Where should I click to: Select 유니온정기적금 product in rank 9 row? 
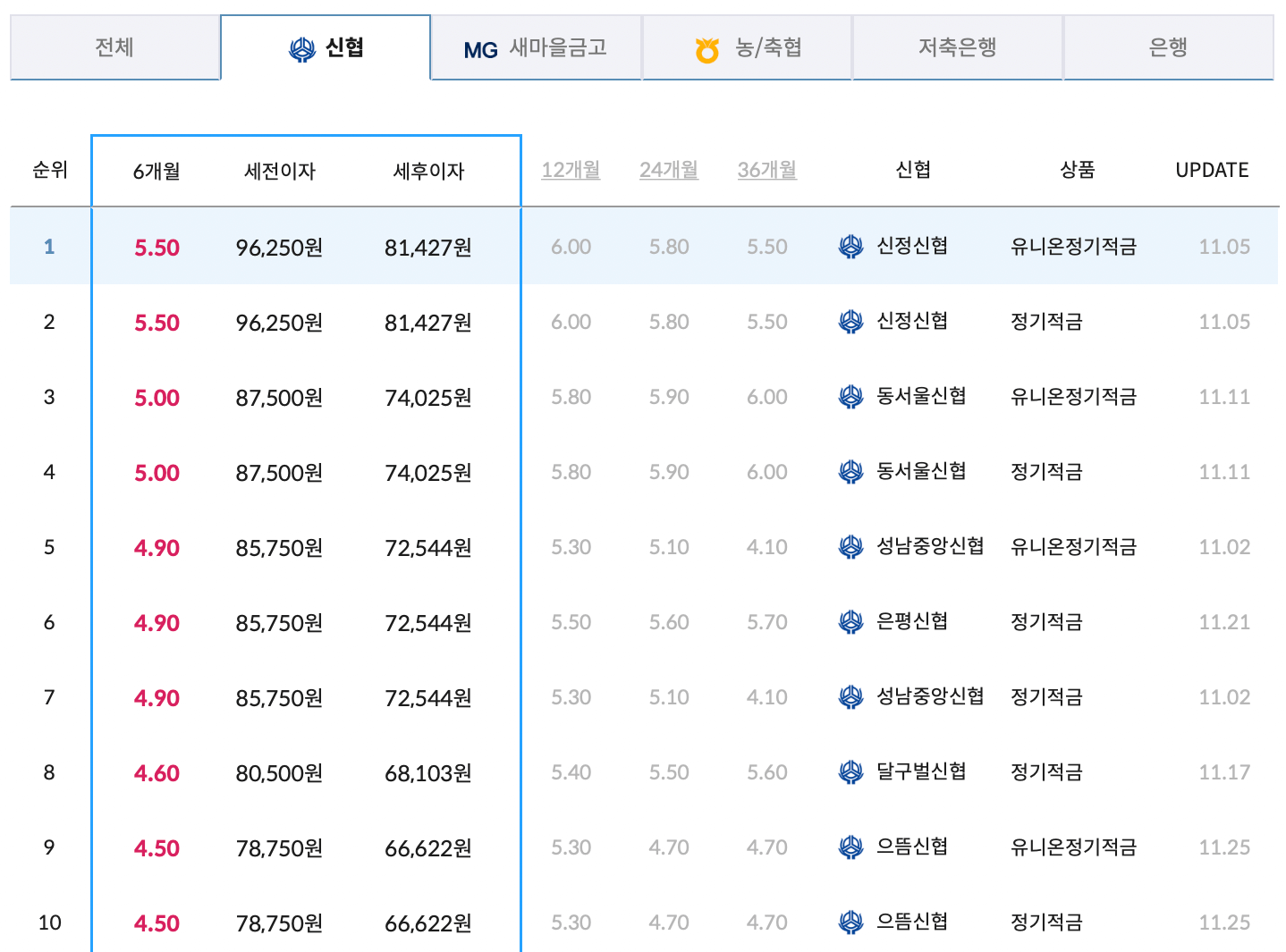click(x=1073, y=847)
